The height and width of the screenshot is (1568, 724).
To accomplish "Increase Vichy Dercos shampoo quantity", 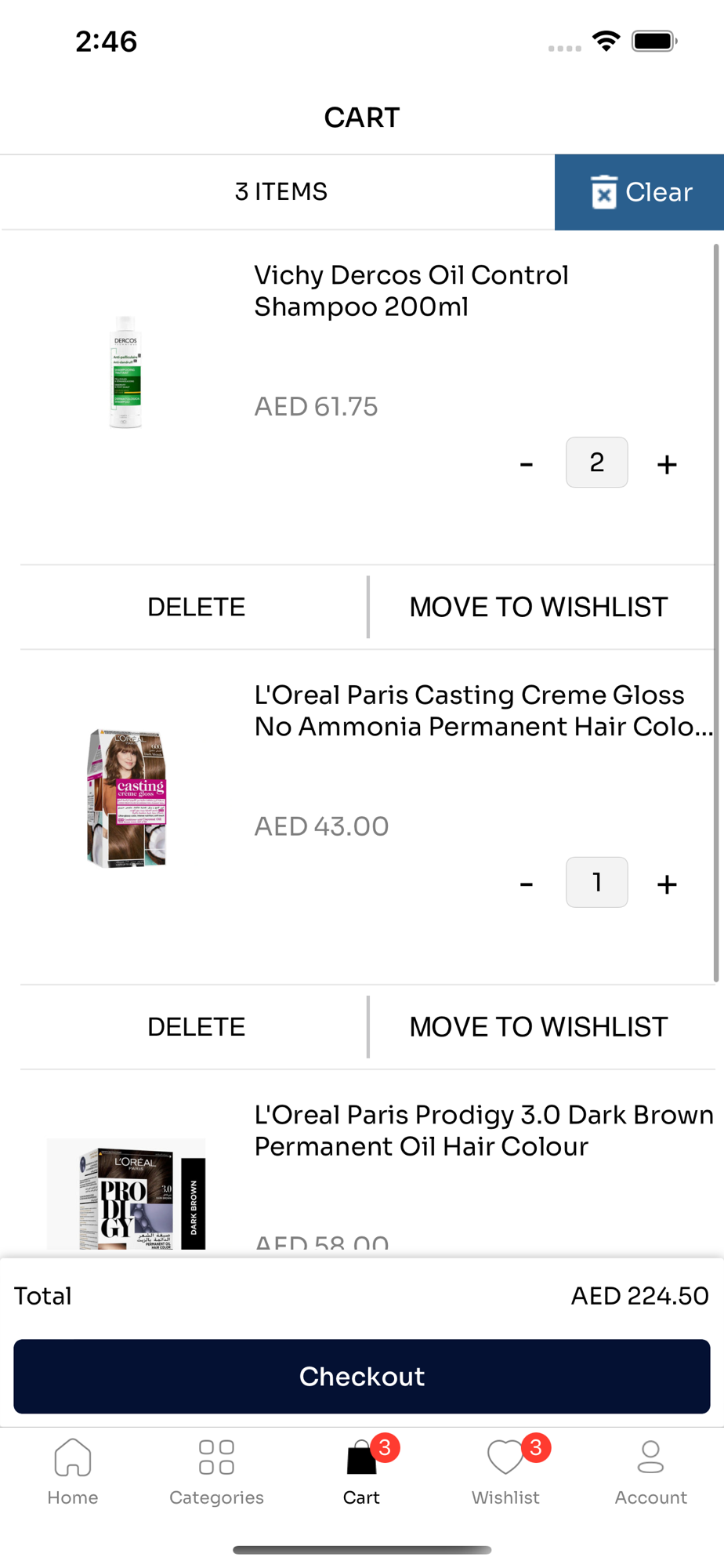I will pos(667,464).
